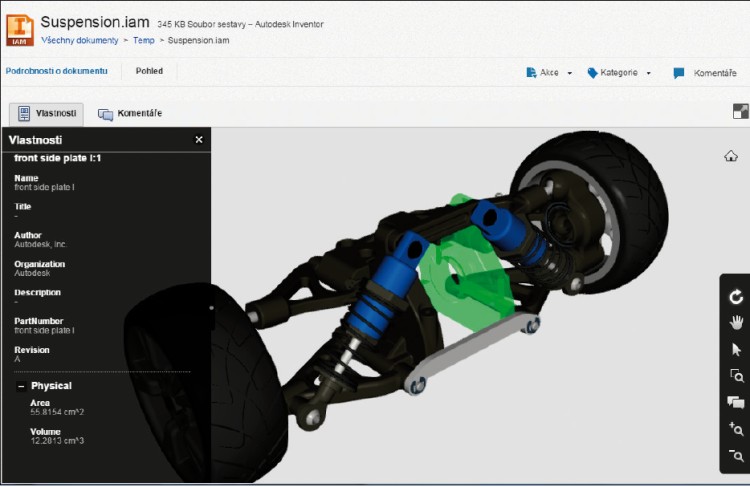Collapse the Physical properties section
The width and height of the screenshot is (750, 487).
coord(21,386)
